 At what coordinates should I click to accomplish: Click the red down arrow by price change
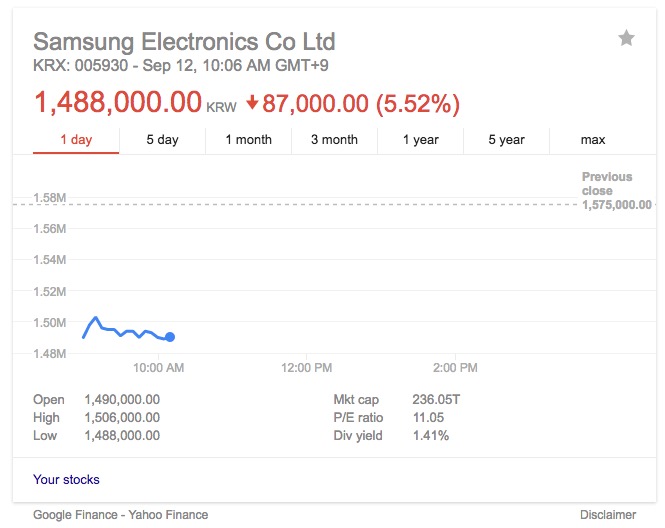click(x=252, y=102)
